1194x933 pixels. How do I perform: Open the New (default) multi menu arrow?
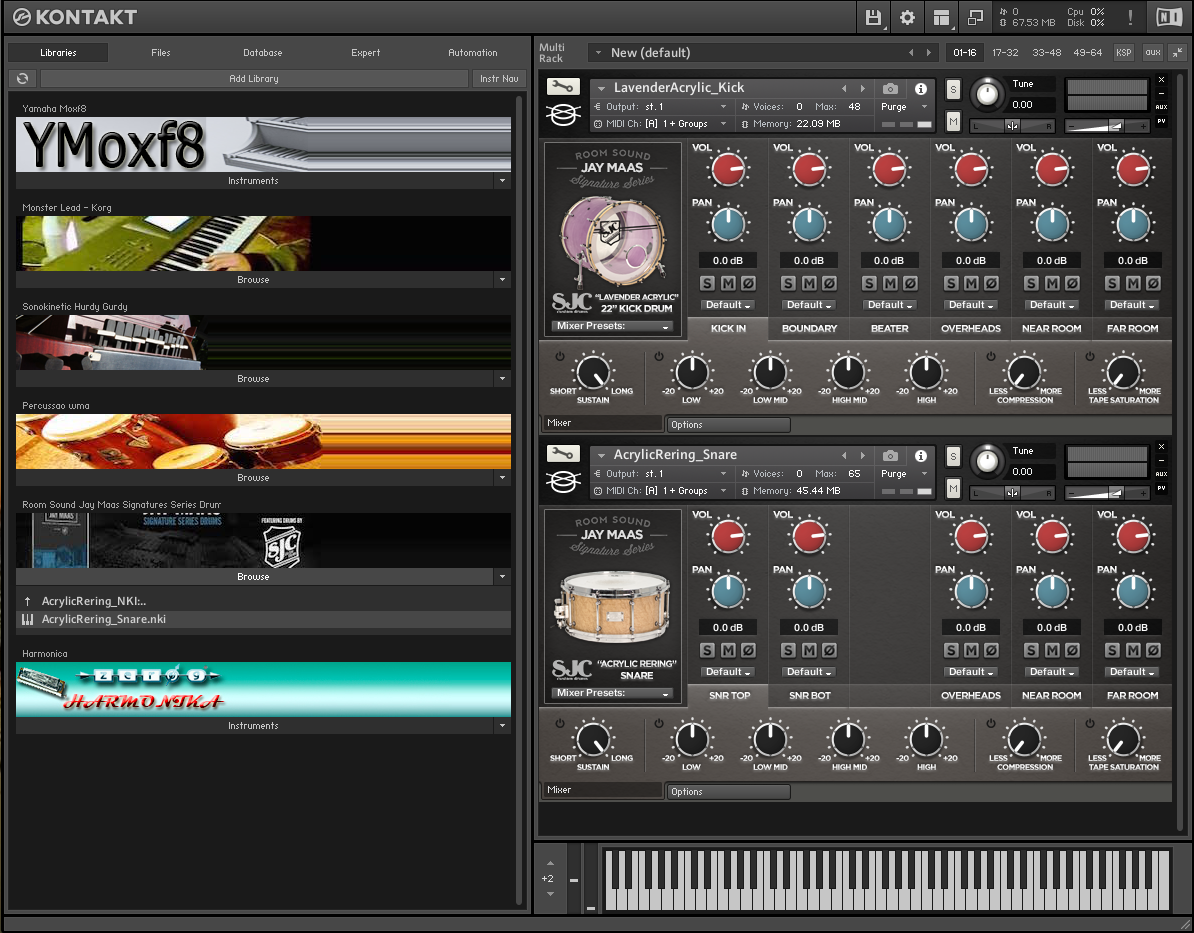[599, 53]
